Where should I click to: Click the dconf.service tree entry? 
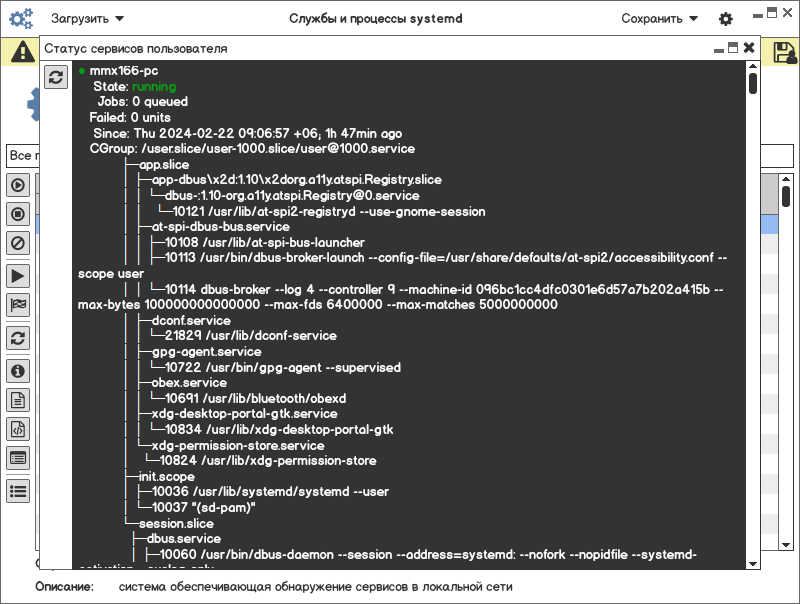tap(191, 321)
